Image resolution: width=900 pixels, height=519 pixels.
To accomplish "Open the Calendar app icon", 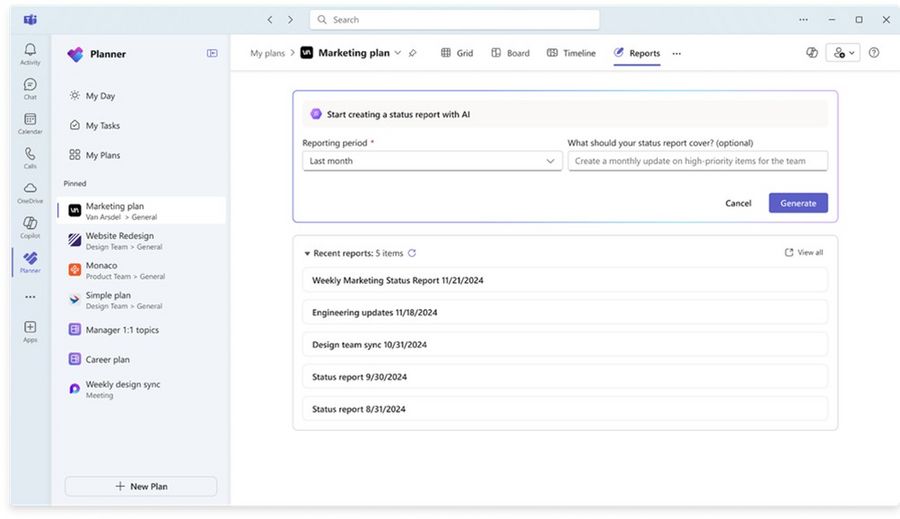I will tap(30, 123).
